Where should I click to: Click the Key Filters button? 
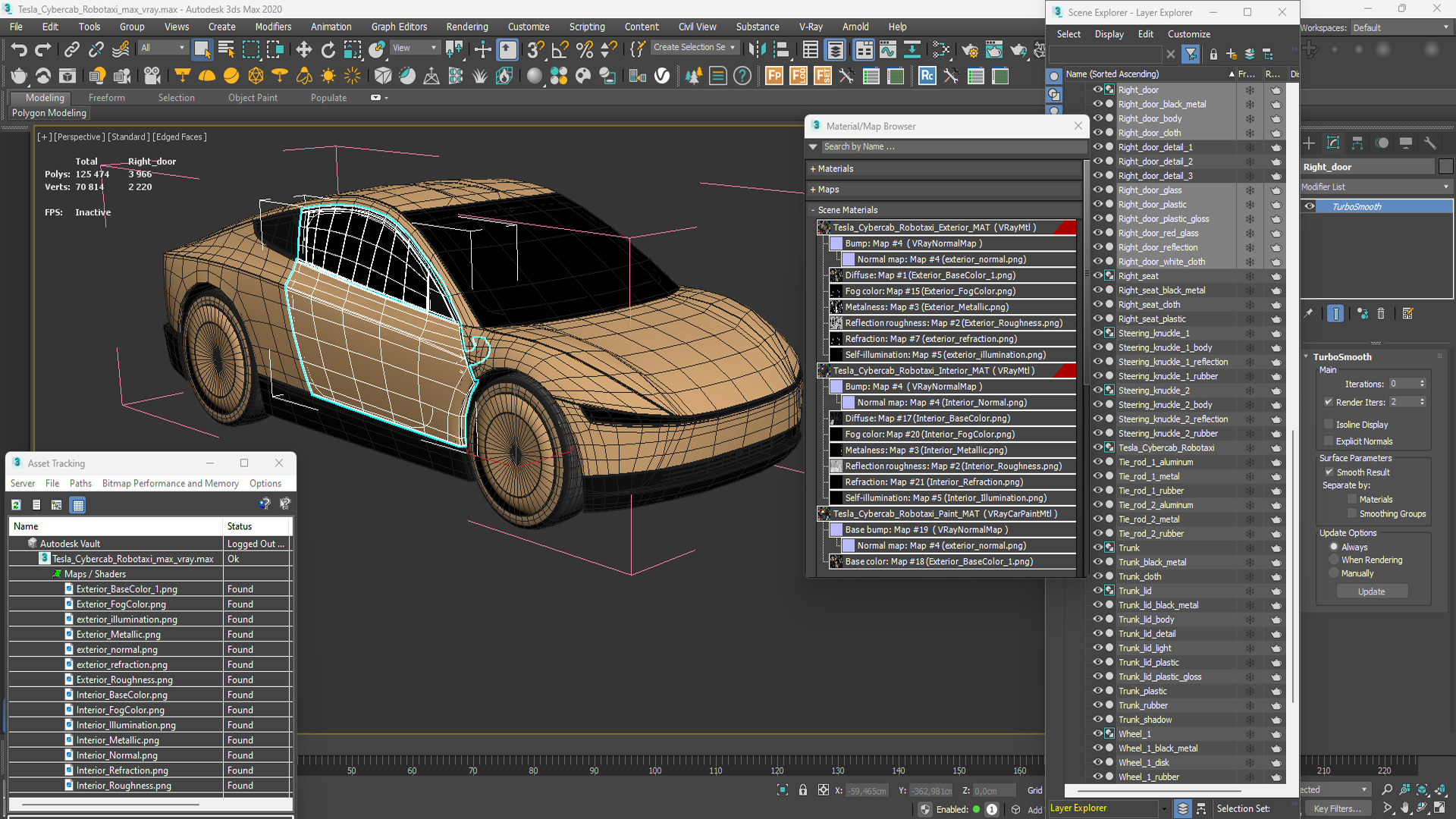click(1337, 808)
